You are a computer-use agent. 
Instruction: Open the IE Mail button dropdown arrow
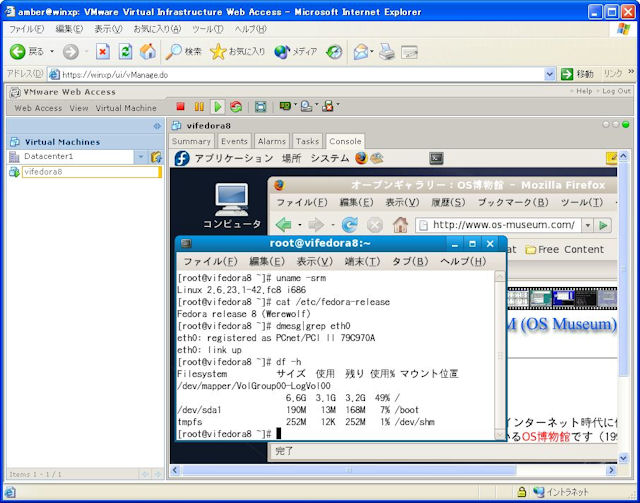[x=372, y=52]
